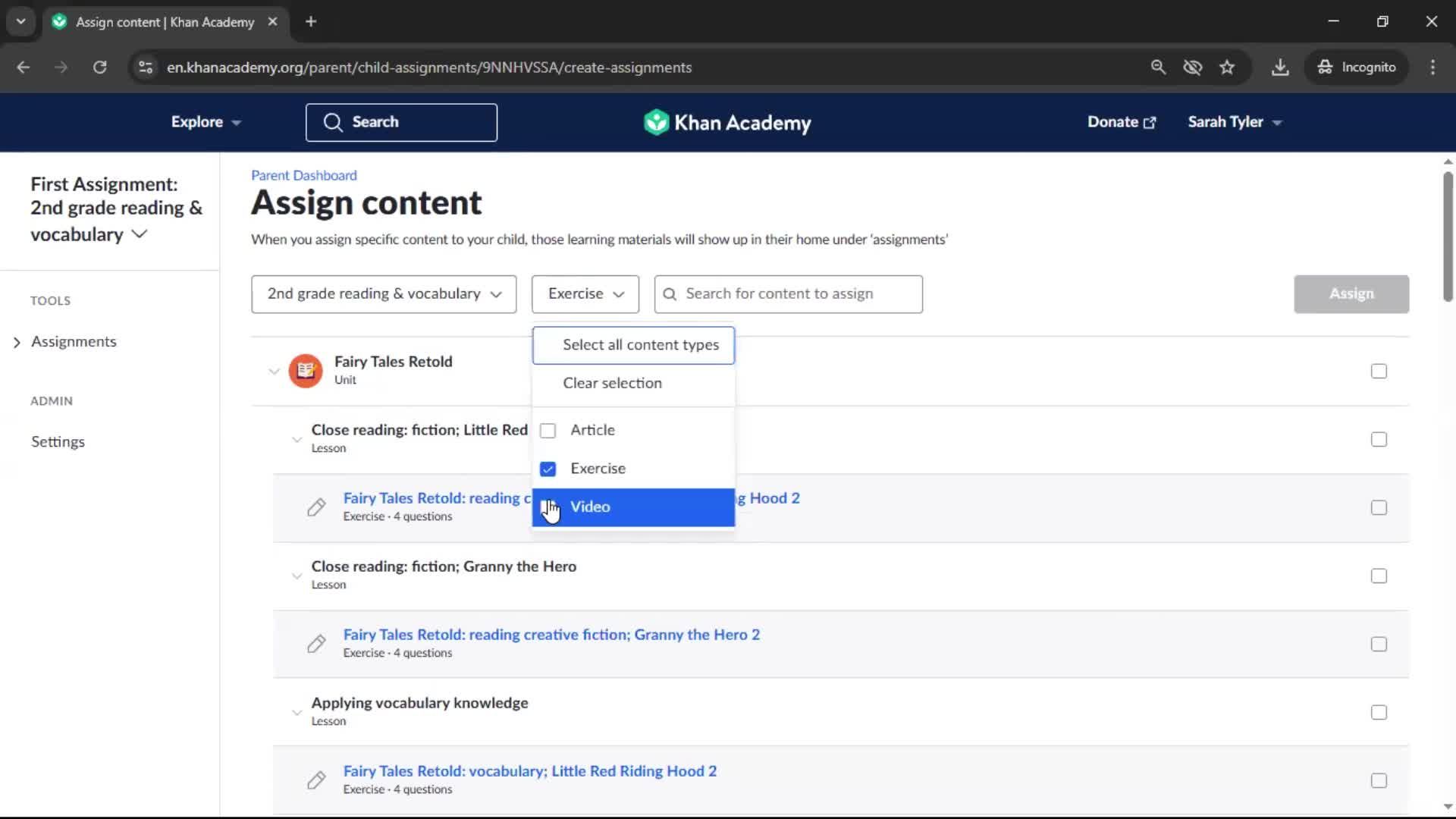The height and width of the screenshot is (819, 1456).
Task: Open the Explore dropdown menu
Action: point(206,122)
